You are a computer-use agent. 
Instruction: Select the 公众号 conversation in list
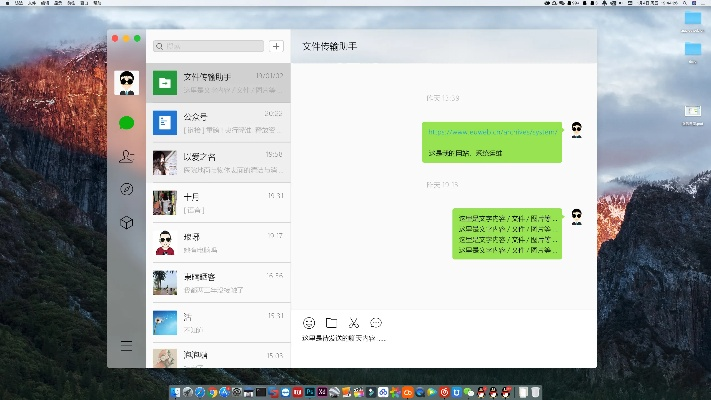click(218, 122)
